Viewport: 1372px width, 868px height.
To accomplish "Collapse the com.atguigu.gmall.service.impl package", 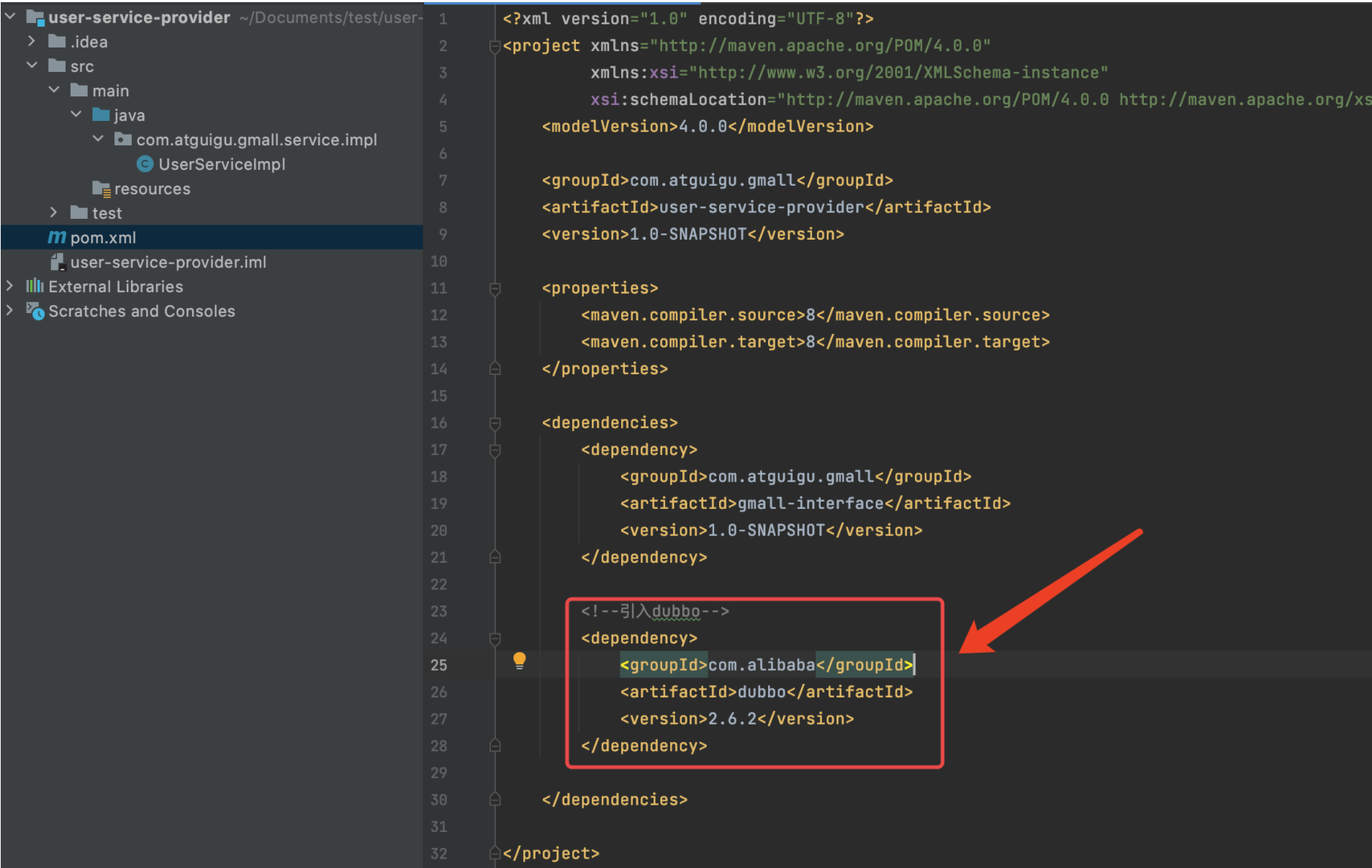I will 99,138.
